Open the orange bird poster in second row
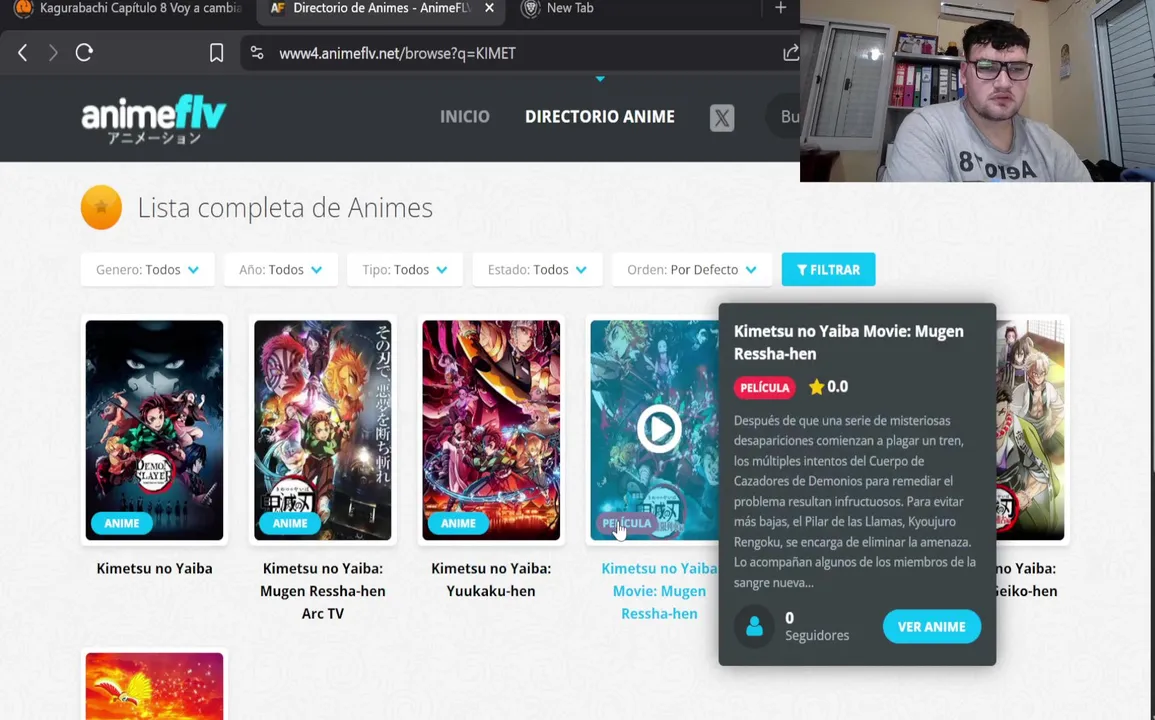 (x=154, y=686)
